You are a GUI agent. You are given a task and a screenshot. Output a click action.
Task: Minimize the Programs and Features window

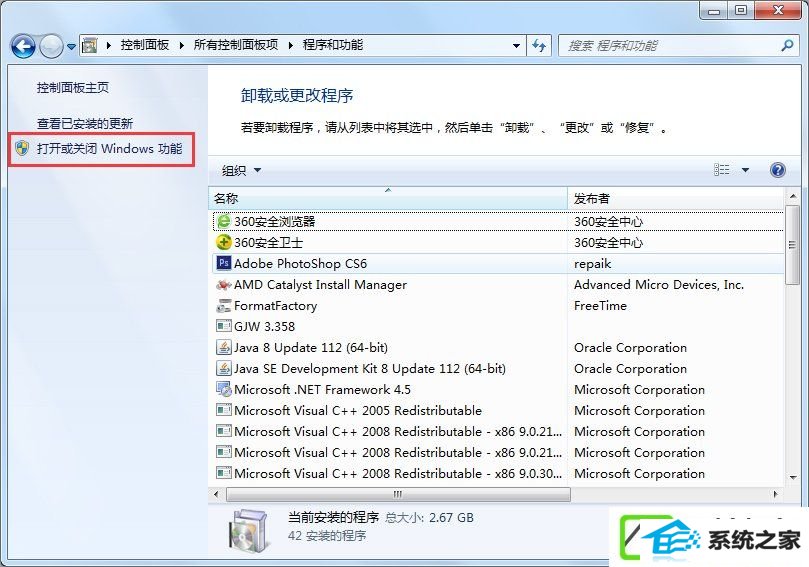click(714, 10)
